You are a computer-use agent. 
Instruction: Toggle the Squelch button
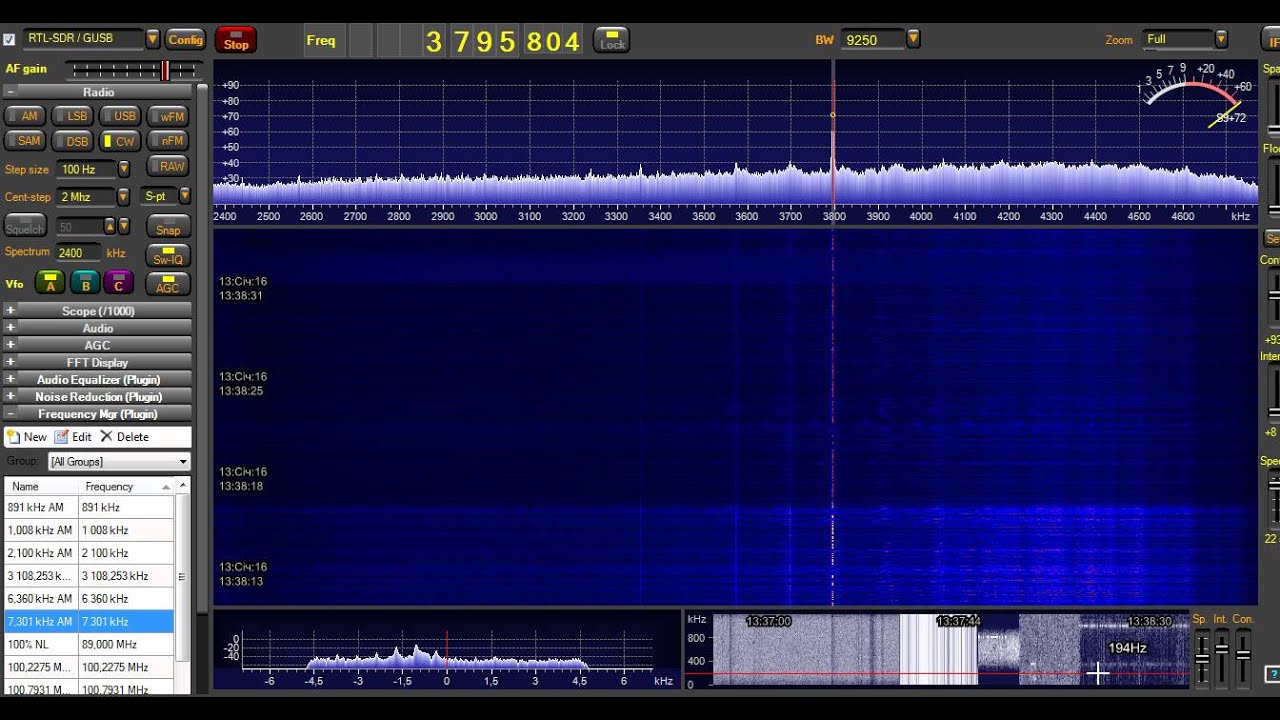(25, 225)
